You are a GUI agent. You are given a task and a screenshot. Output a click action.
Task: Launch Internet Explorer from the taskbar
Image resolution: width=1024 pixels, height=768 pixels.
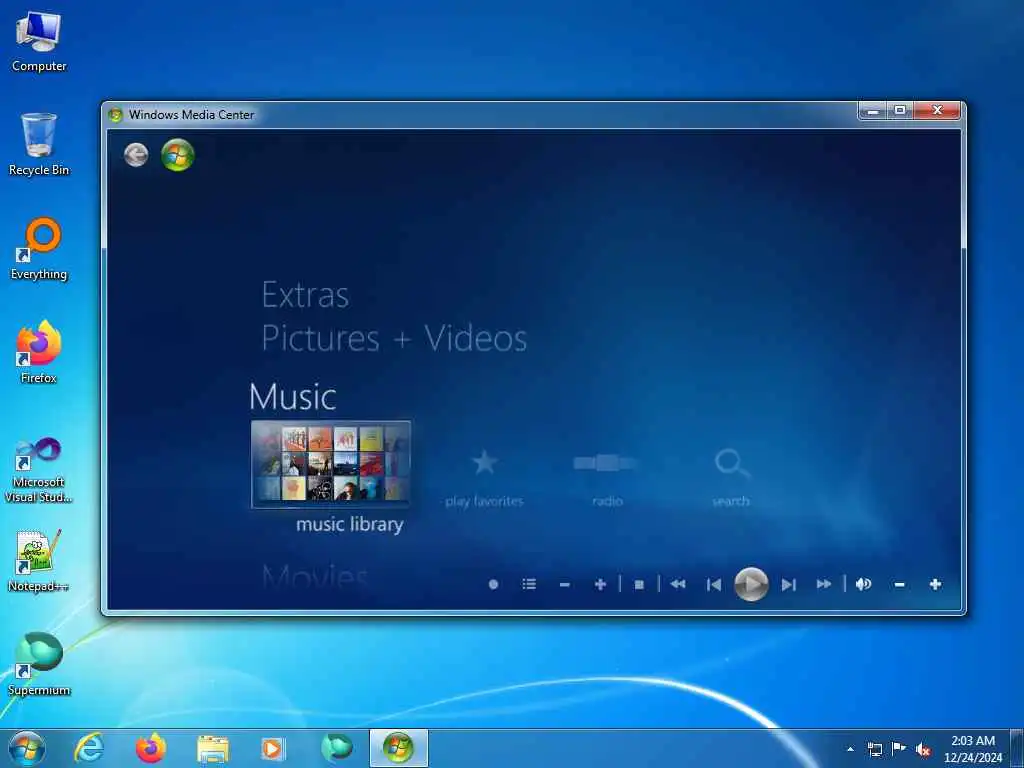click(x=89, y=748)
